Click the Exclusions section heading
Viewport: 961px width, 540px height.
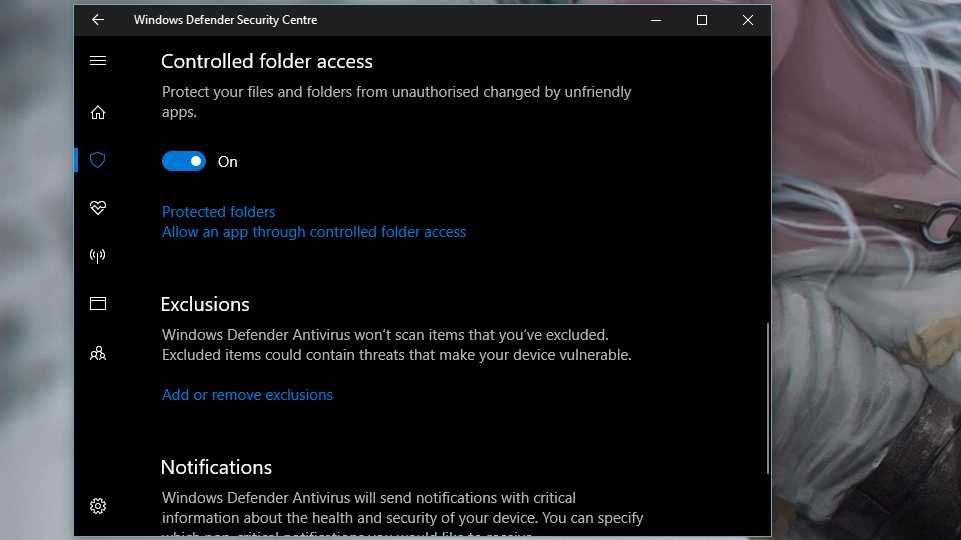[205, 304]
